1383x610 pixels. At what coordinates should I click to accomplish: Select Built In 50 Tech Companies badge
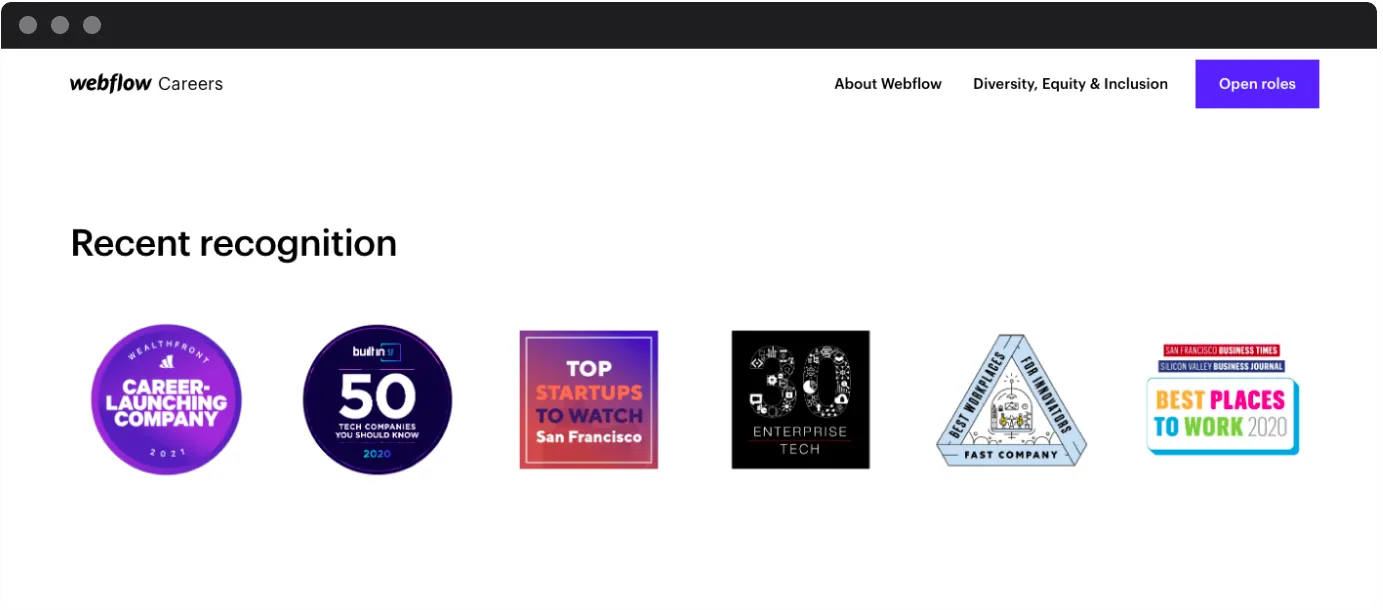(x=378, y=399)
